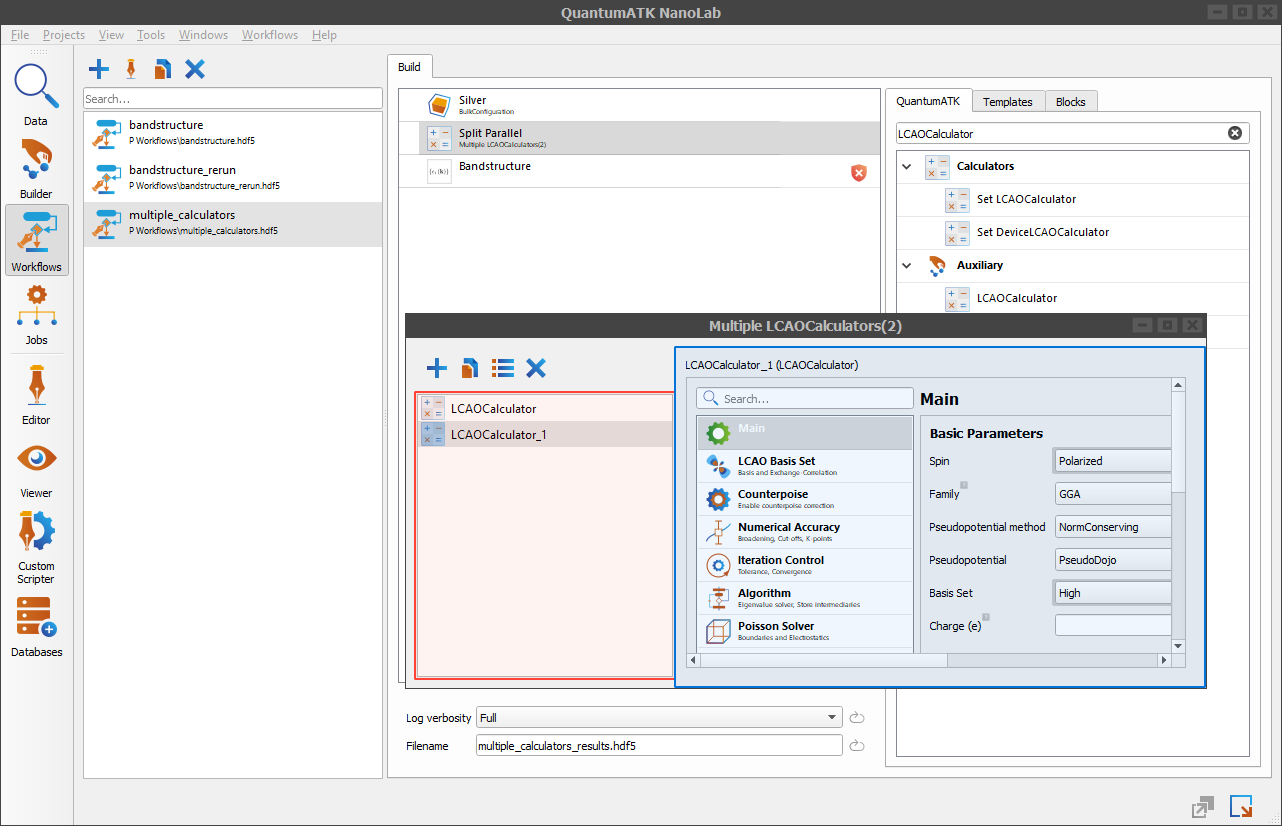This screenshot has height=826, width=1282.
Task: Open the Spin dropdown
Action: tap(1113, 461)
